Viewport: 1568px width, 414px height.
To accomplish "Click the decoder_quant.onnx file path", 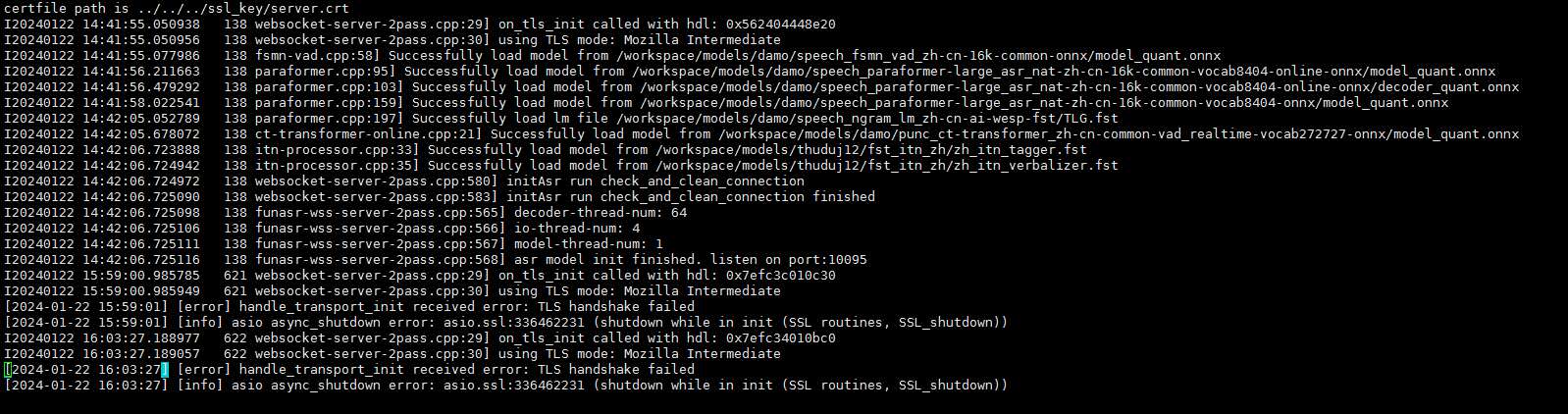I will click(1079, 87).
